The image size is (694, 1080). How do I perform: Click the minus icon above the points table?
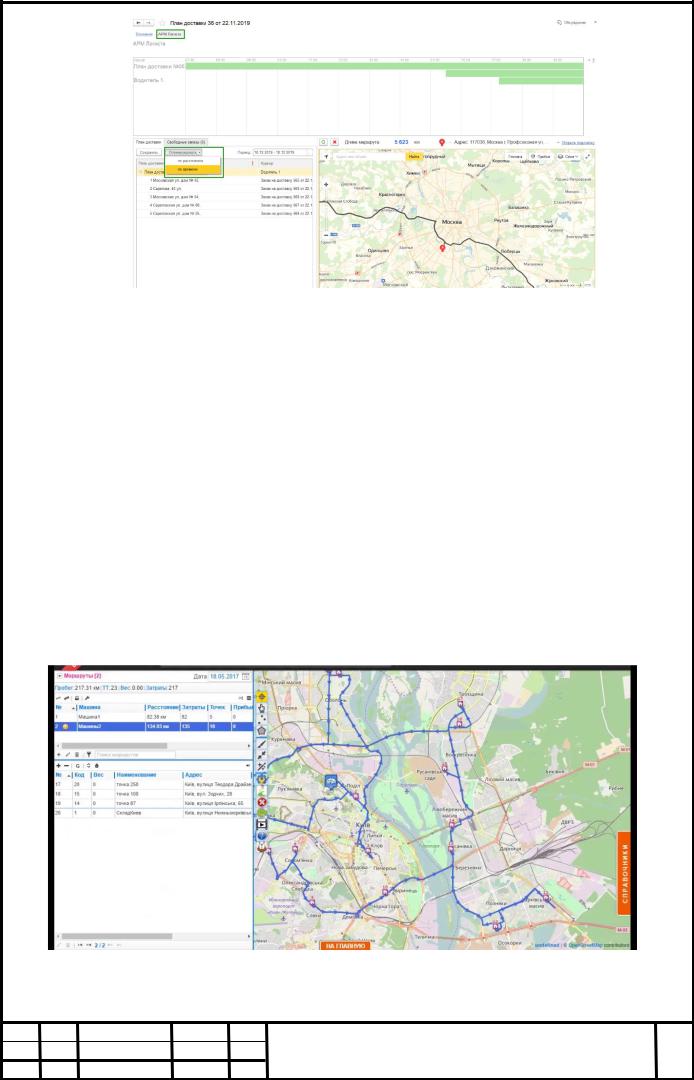[67, 766]
